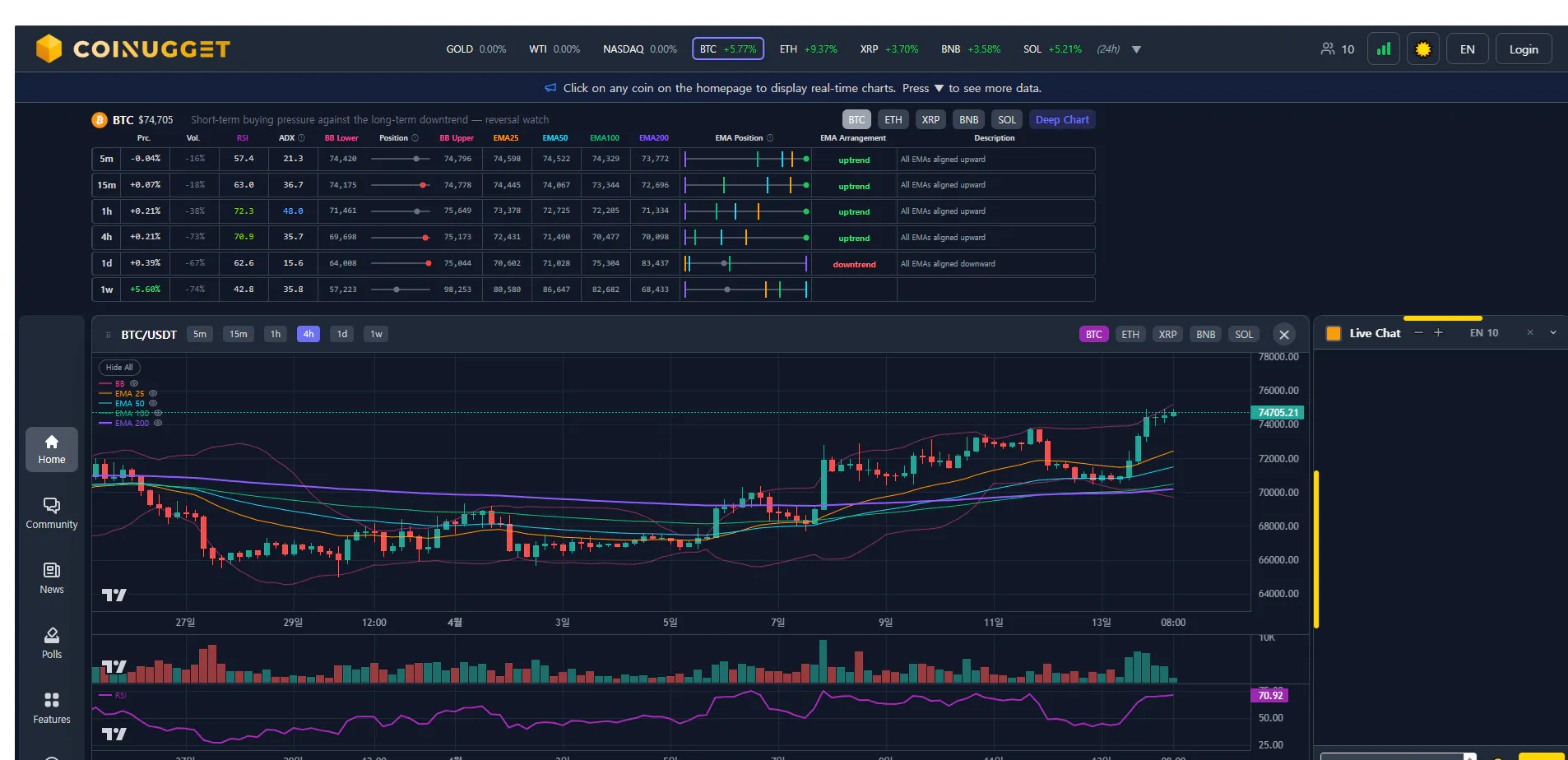
Task: Set chart timeframe to 4h
Action: [x=308, y=334]
